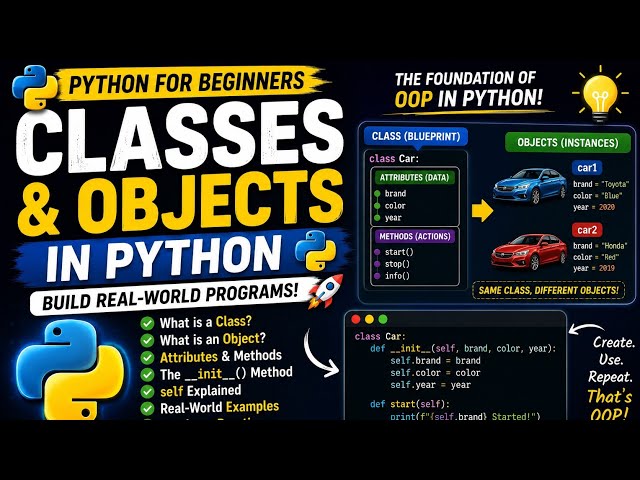
Task: Click the 'CLASS (BLUEPRINT)' blue label
Action: (416, 136)
